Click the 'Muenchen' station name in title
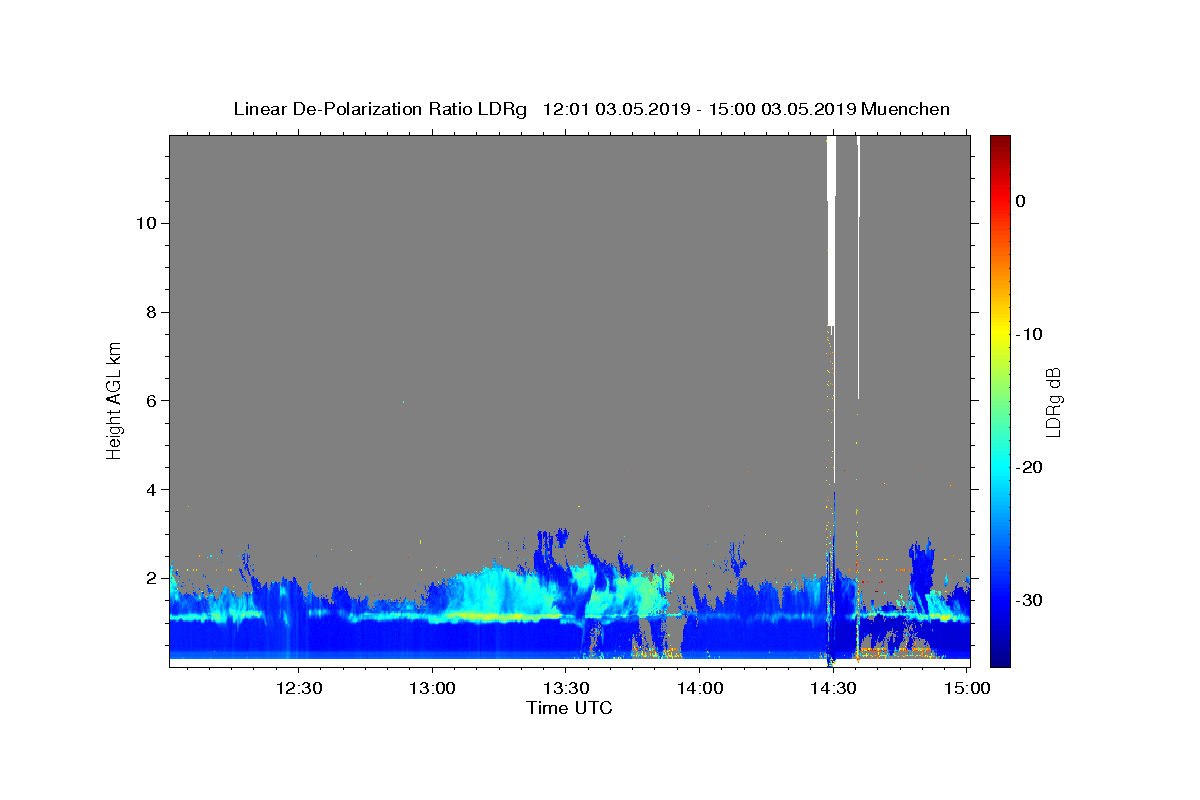This screenshot has height=800, width=1200. tap(905, 109)
